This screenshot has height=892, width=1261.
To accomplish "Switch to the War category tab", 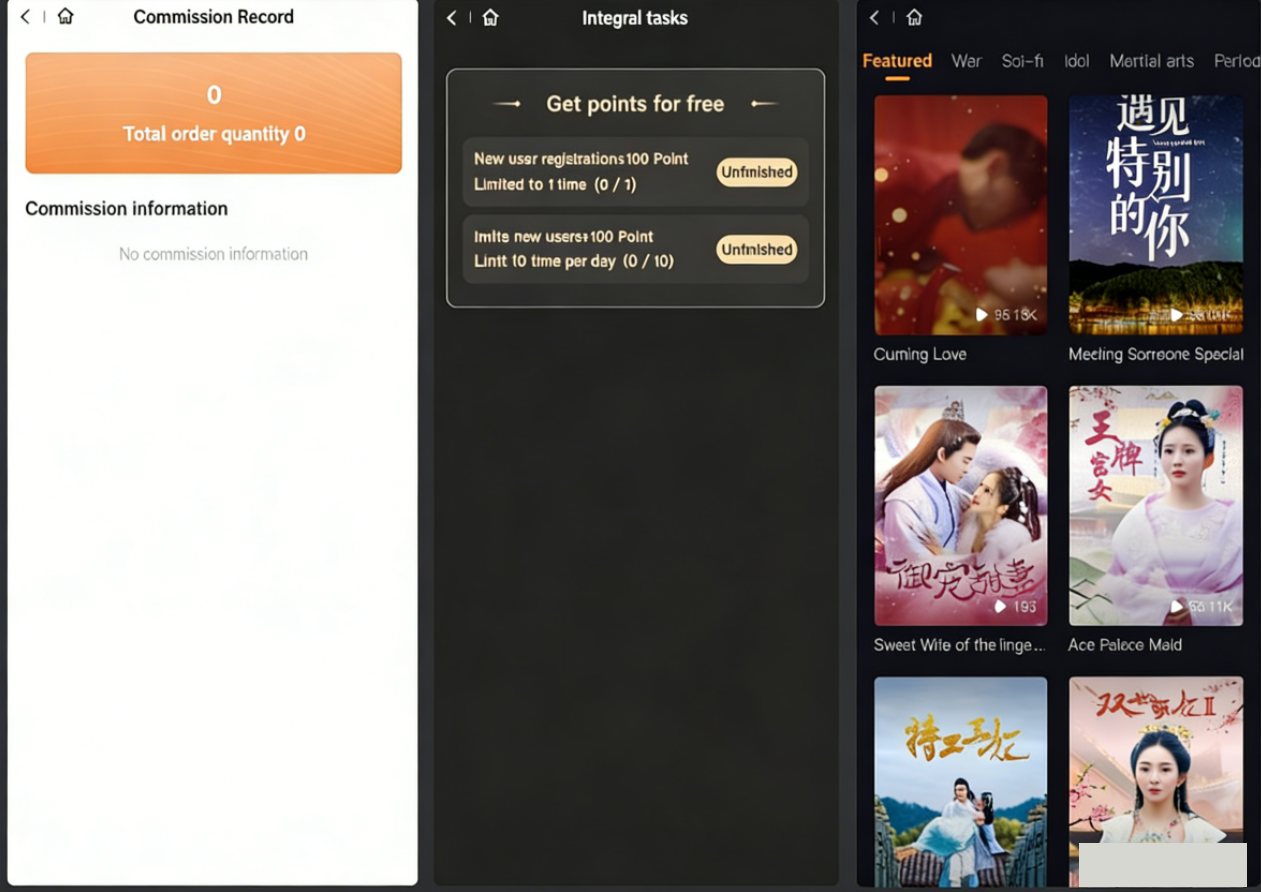I will (966, 61).
